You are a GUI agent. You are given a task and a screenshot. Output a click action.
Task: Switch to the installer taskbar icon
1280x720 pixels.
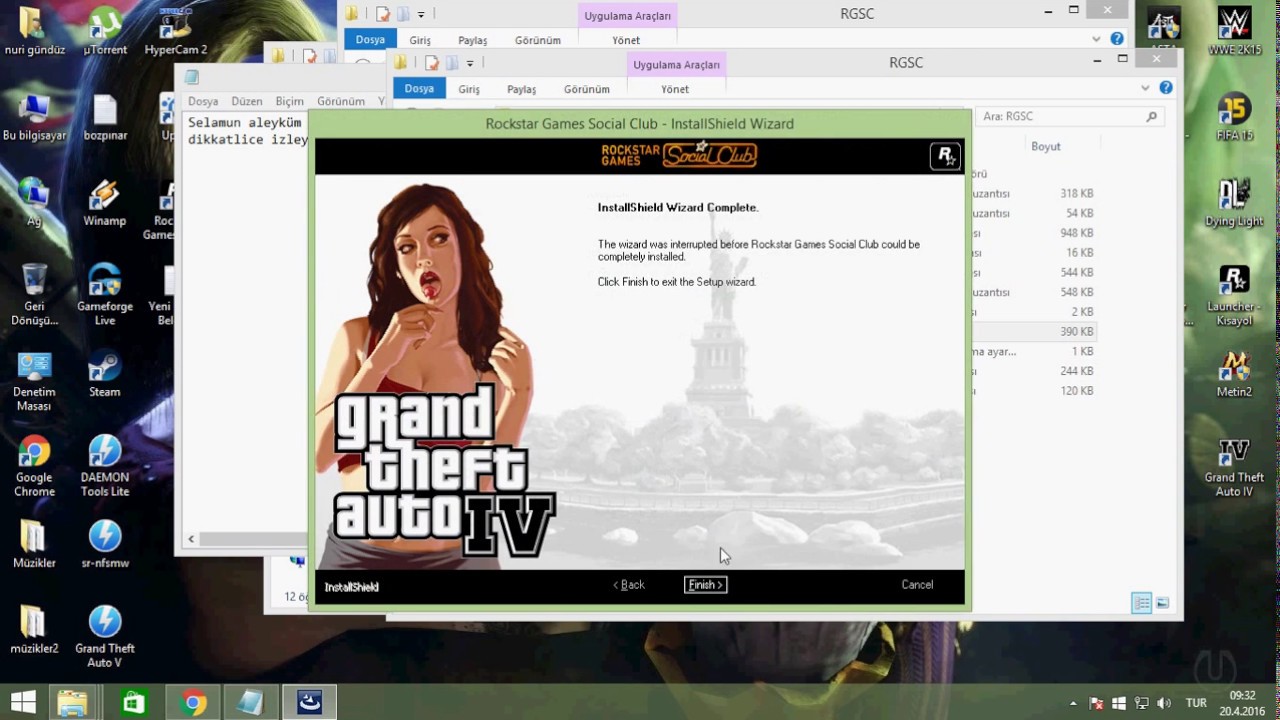click(309, 703)
